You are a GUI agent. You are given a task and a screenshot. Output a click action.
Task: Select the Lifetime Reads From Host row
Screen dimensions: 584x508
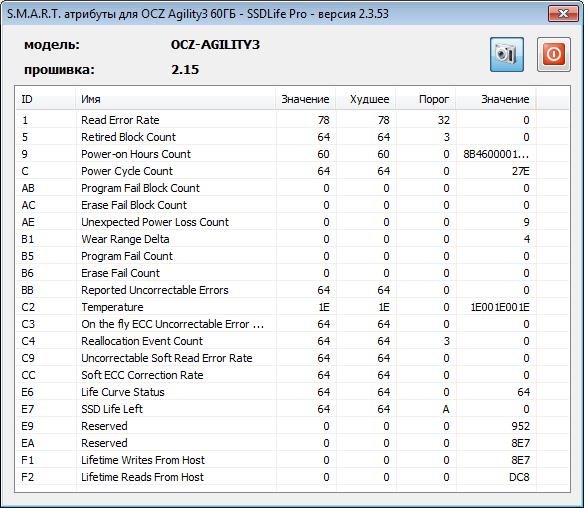pos(276,477)
